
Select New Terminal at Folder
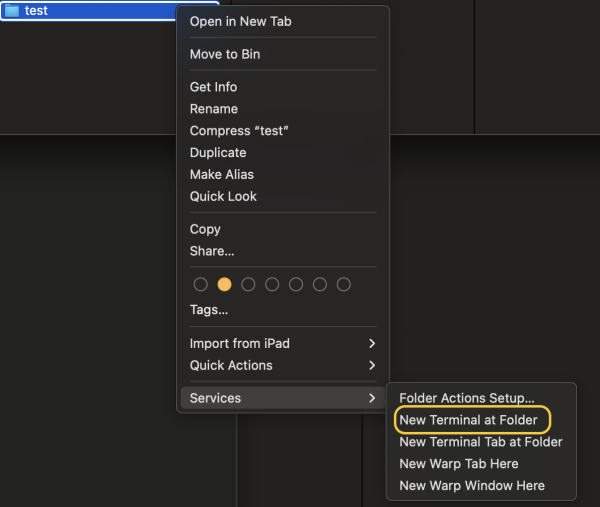[x=468, y=420]
